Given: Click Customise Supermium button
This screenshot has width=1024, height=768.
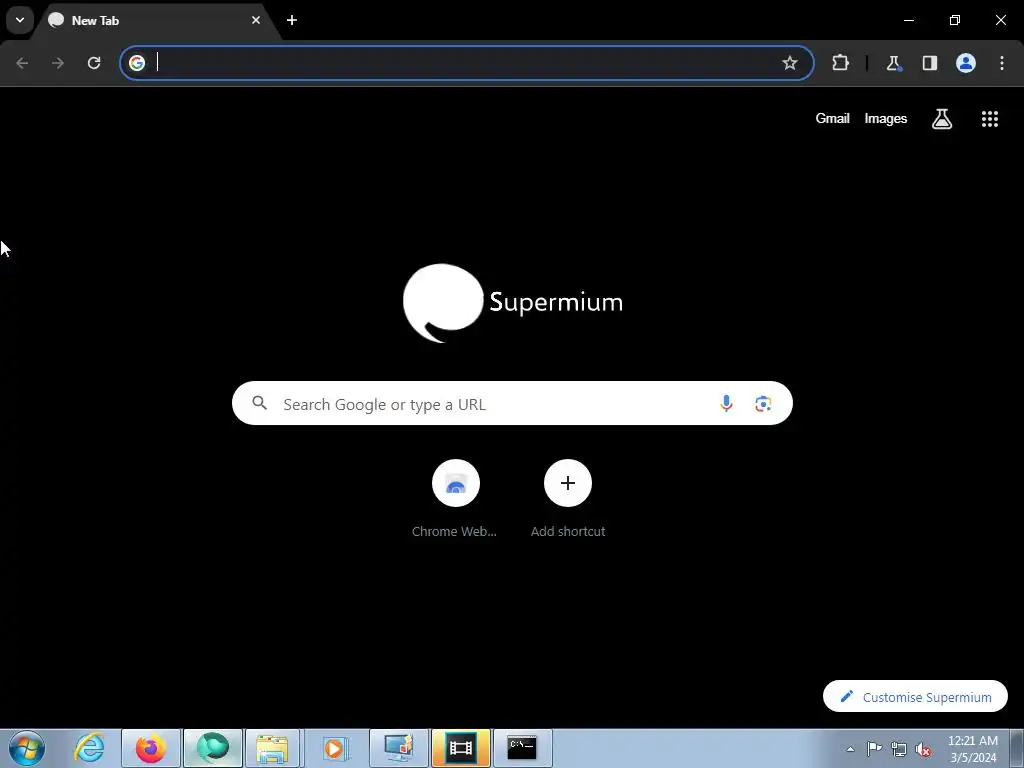Looking at the screenshot, I should [x=915, y=697].
